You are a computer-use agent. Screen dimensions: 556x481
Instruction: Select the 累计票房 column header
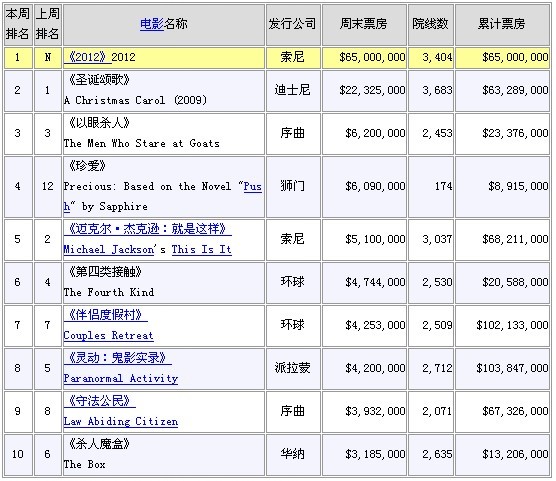[502, 24]
